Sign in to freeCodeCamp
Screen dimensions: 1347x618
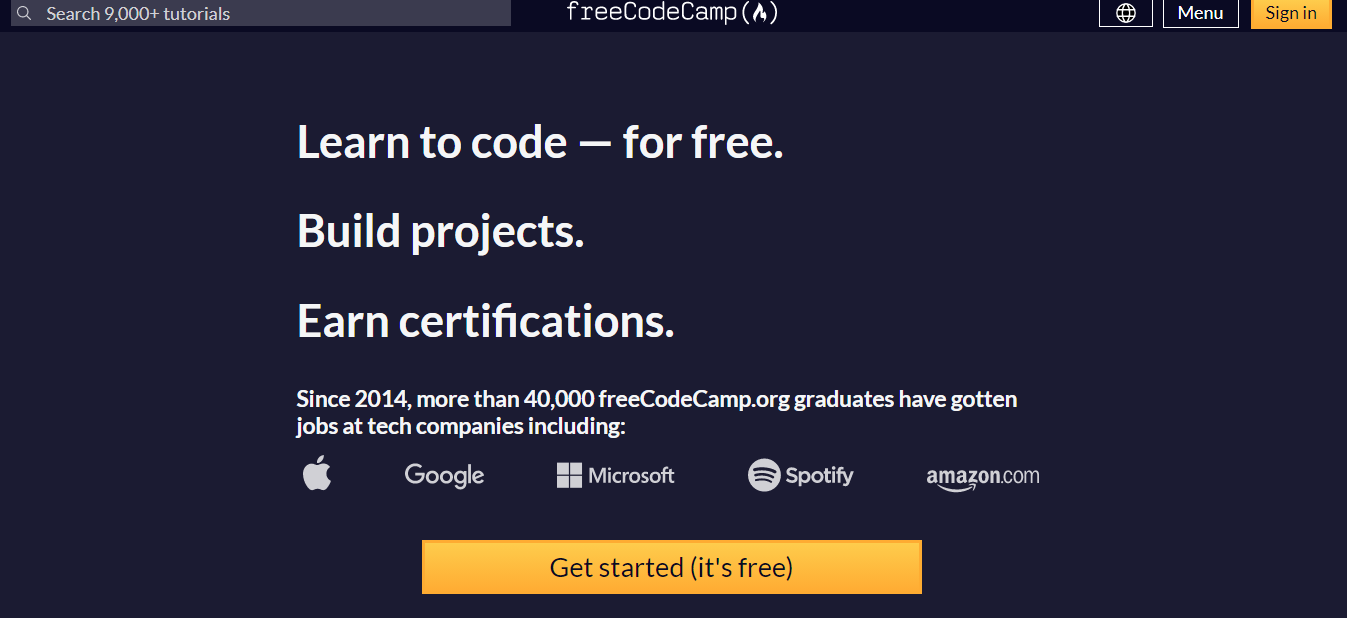pyautogui.click(x=1290, y=13)
